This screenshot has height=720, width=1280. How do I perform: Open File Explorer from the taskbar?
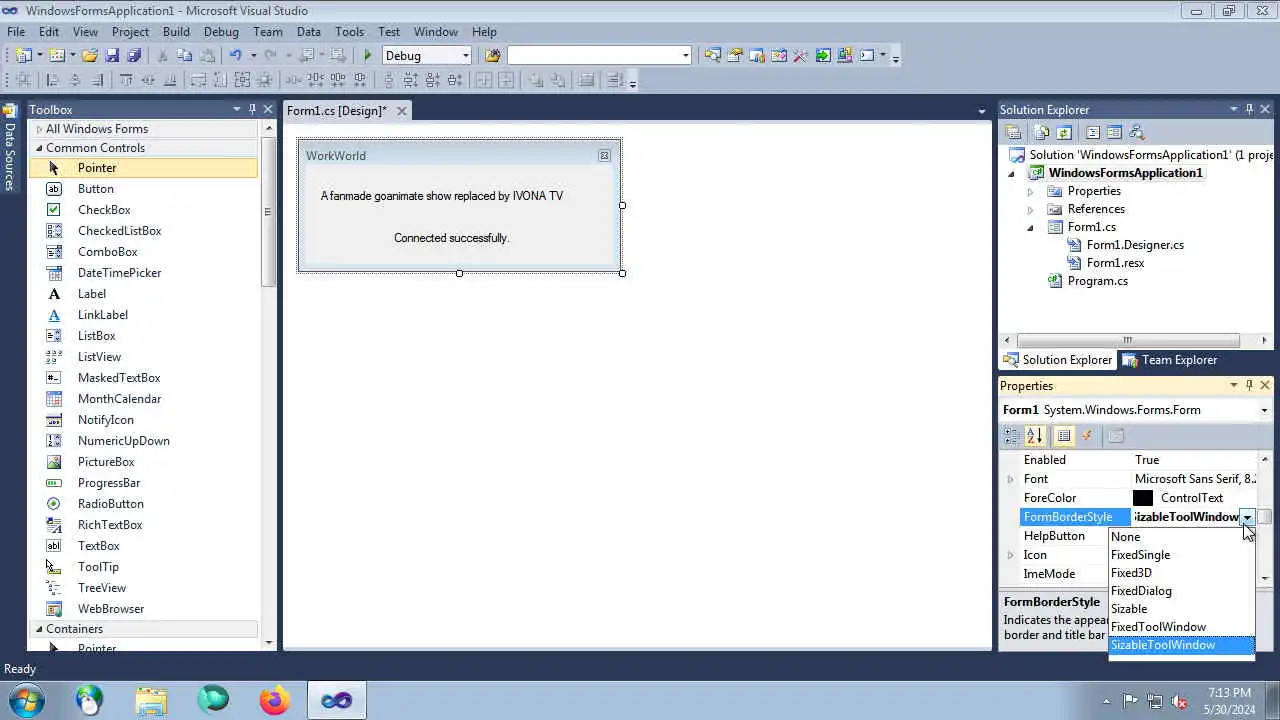[151, 700]
